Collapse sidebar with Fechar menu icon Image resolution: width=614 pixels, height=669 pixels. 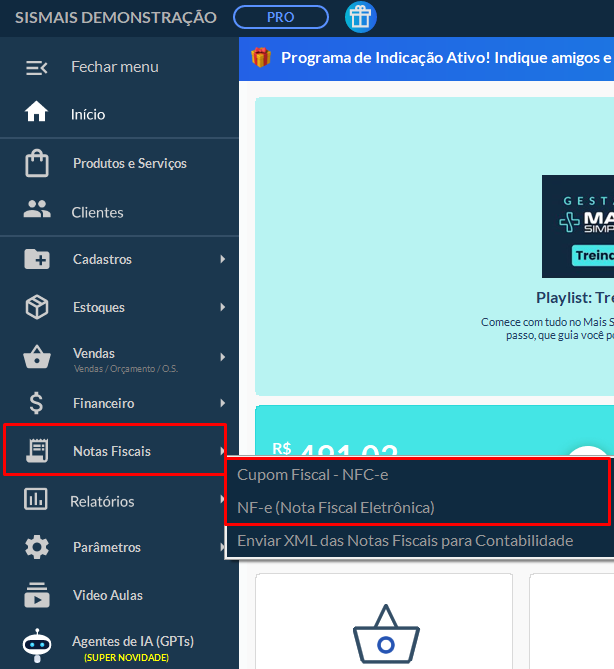point(37,67)
